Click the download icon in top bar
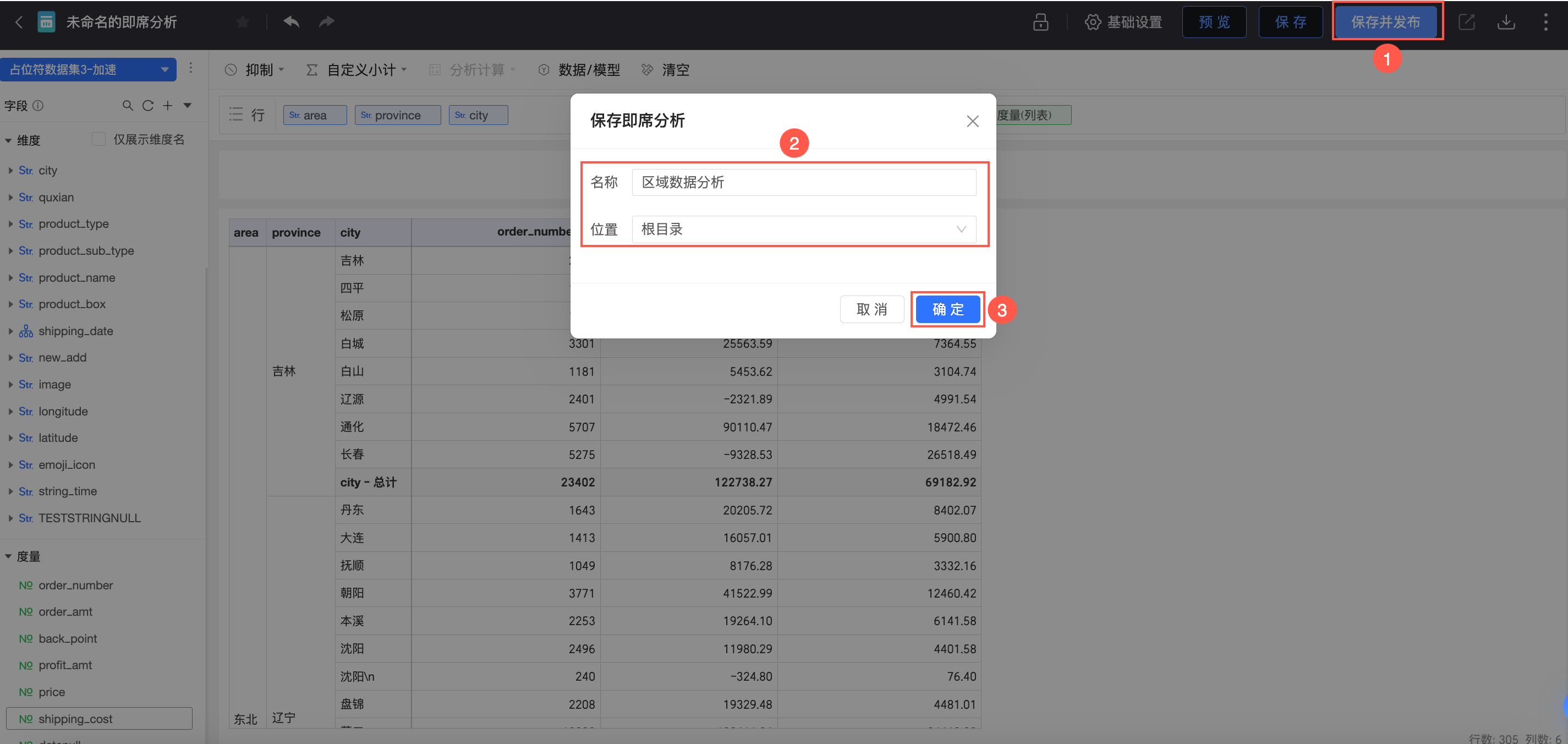The image size is (1568, 744). click(x=1506, y=23)
